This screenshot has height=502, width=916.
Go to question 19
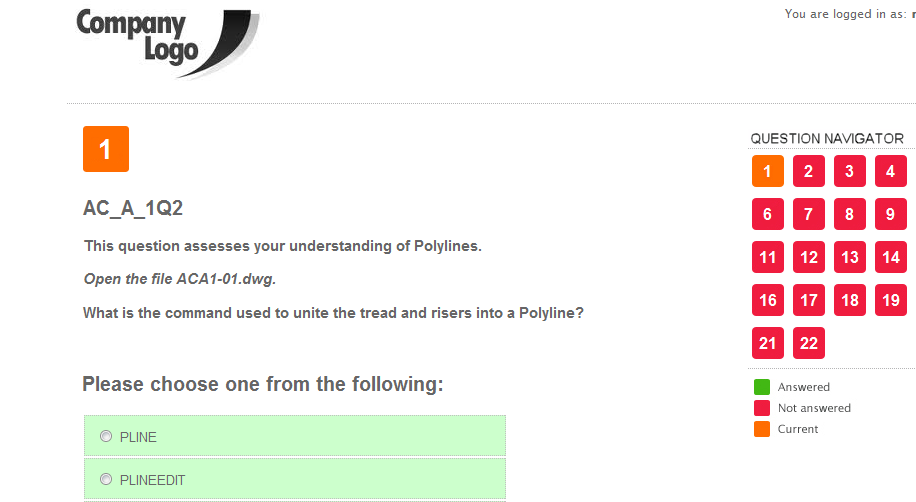tap(890, 300)
